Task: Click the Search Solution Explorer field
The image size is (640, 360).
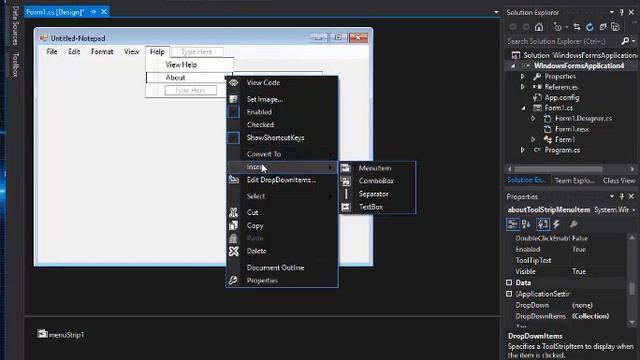Action: (563, 41)
